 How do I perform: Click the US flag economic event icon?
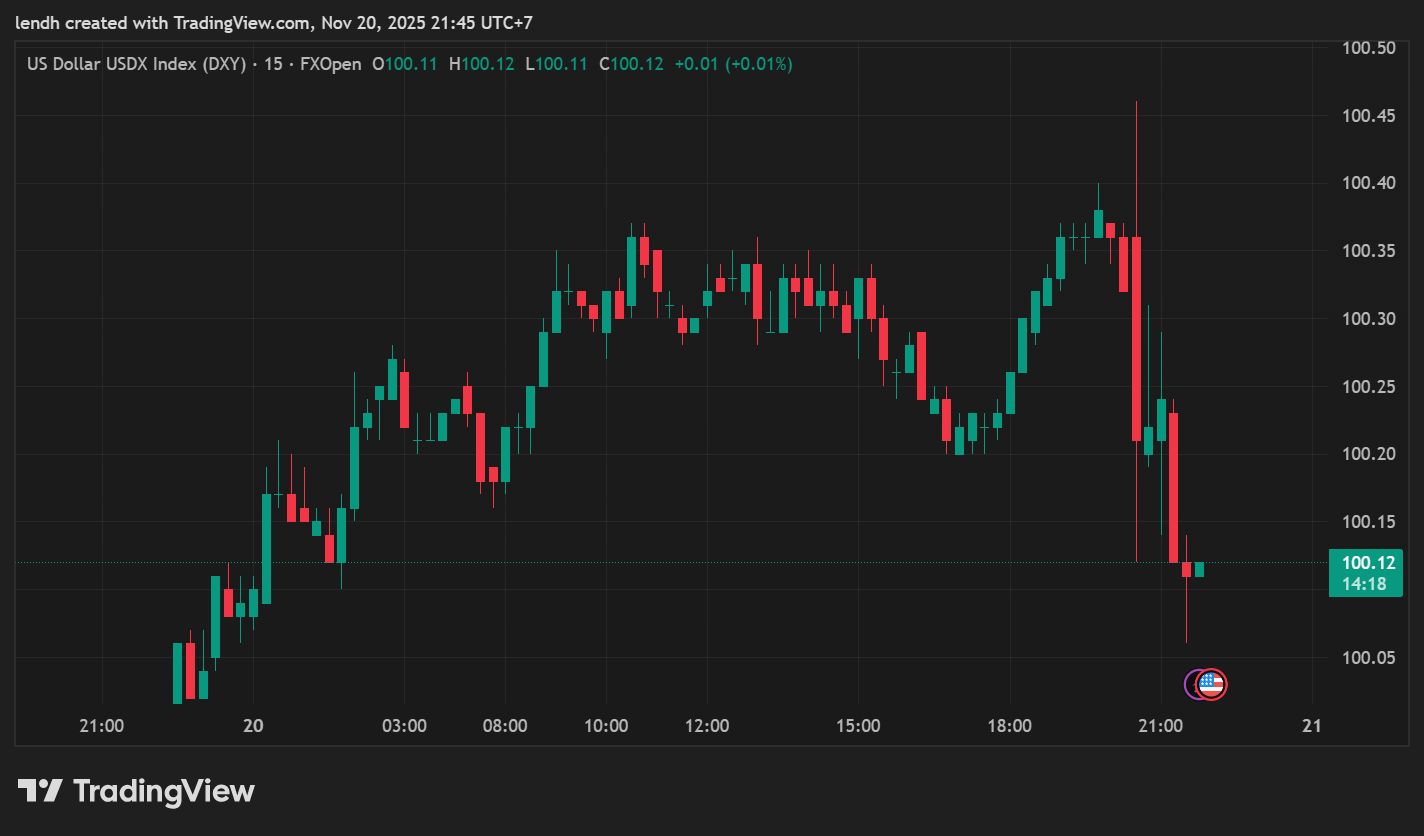click(1211, 684)
